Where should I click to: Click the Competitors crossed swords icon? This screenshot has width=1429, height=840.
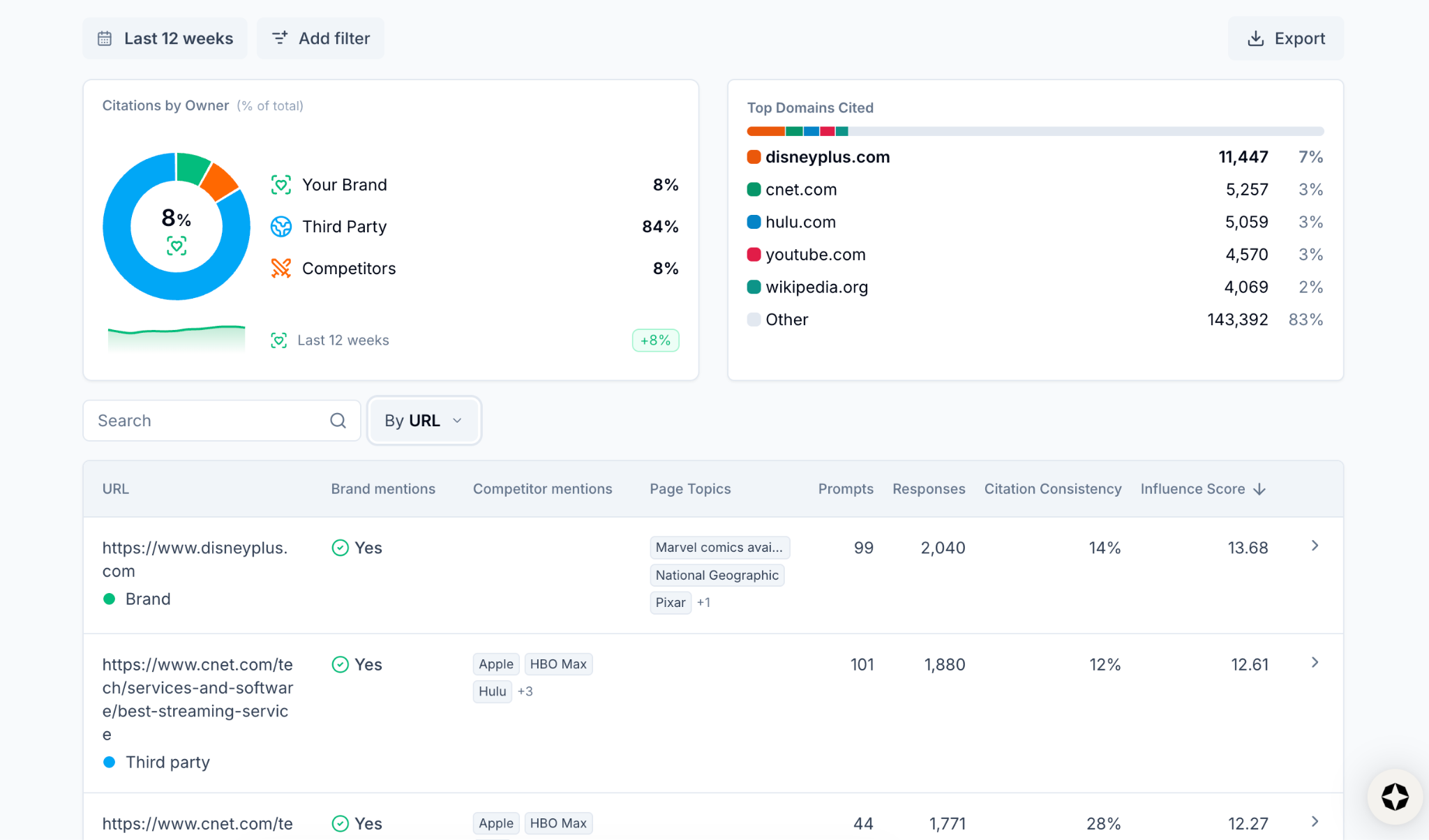280,269
